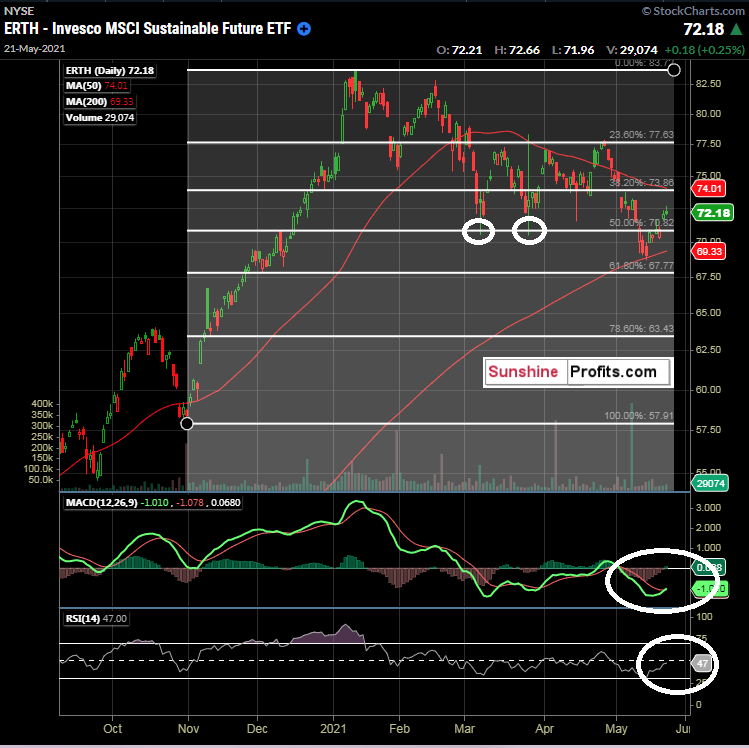The image size is (749, 748).
Task: Click the 78.60%: 63.43 Fibonacci label
Action: point(641,329)
